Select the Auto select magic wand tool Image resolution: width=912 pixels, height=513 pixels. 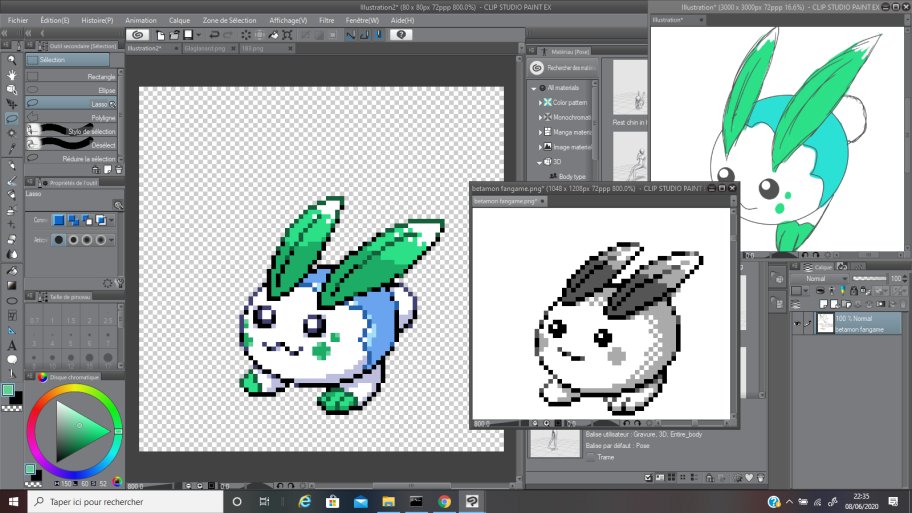(x=12, y=133)
